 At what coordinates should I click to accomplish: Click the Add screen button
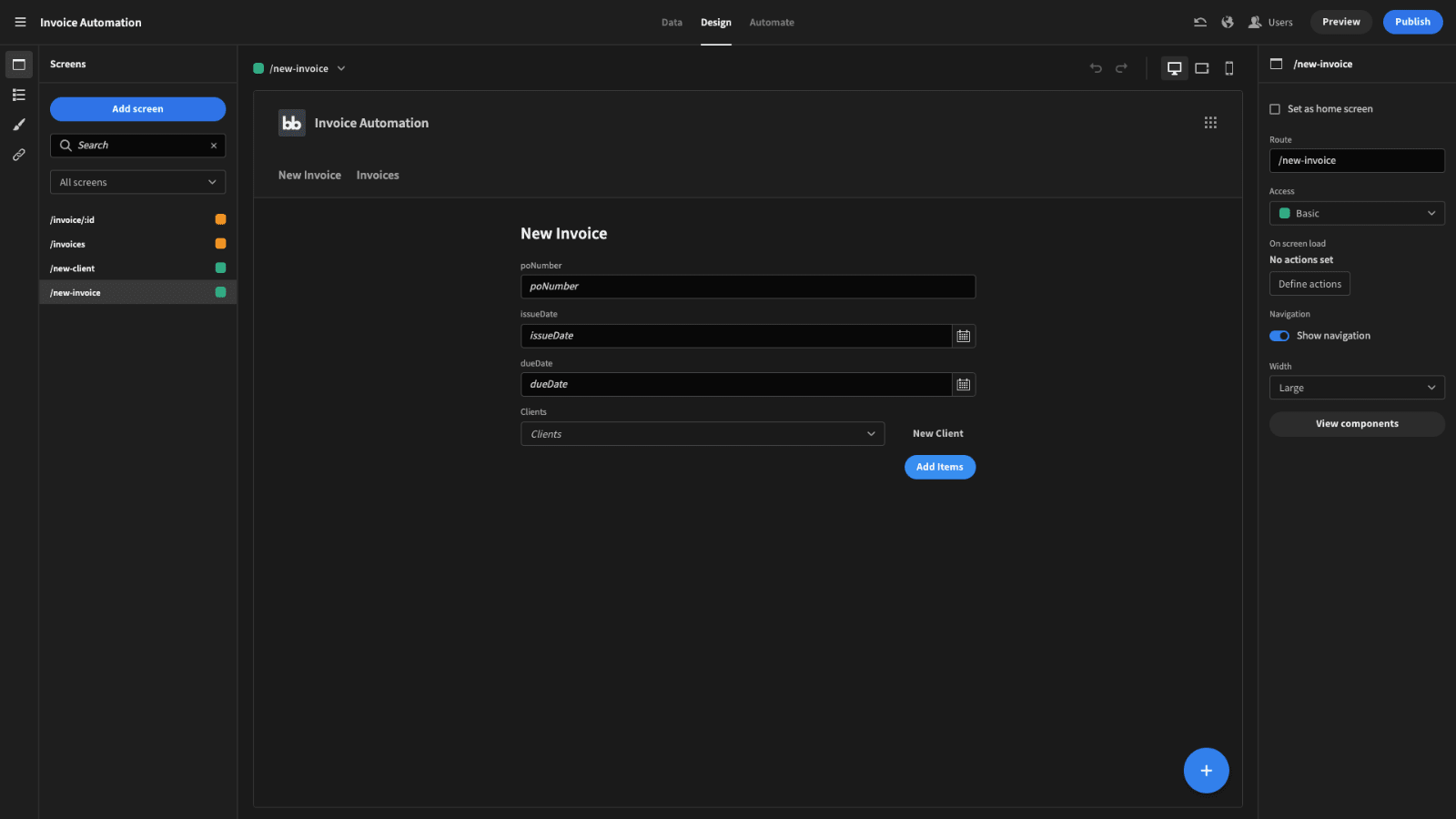click(x=137, y=109)
